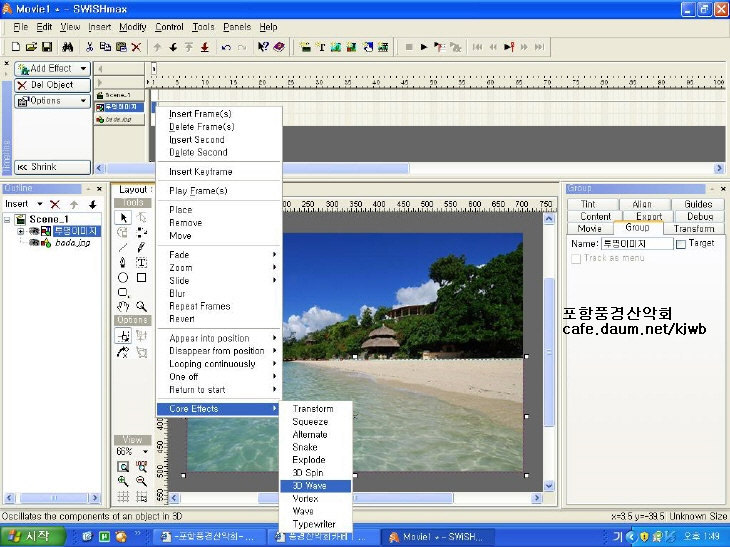Click the red Delete X toolbar icon
Viewport: 730px width, 547px height.
pos(136,47)
